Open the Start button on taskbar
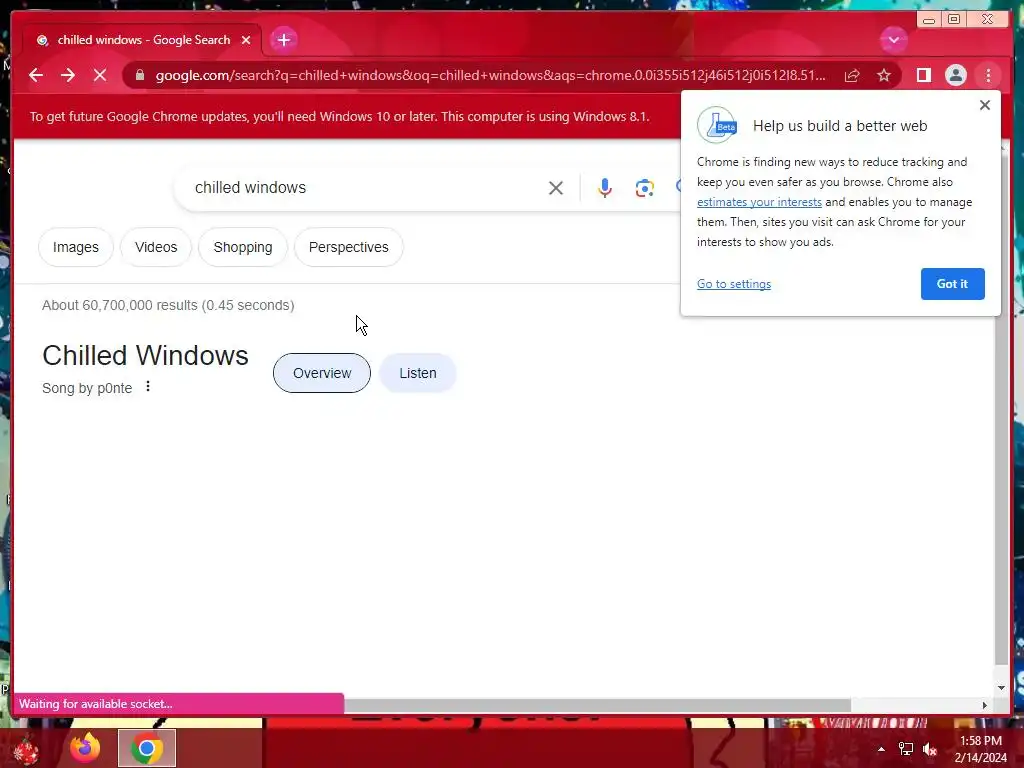1024x768 pixels. pyautogui.click(x=26, y=748)
